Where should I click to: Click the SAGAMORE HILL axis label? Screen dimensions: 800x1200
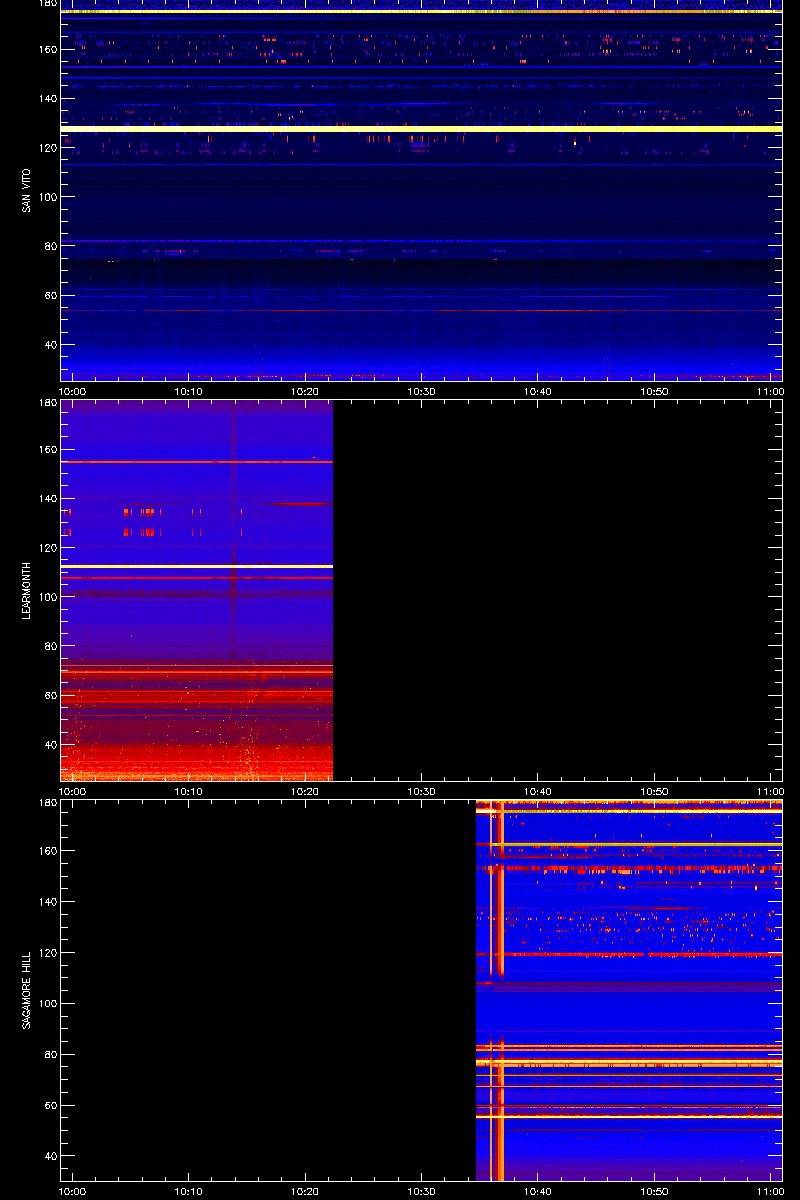tap(26, 990)
